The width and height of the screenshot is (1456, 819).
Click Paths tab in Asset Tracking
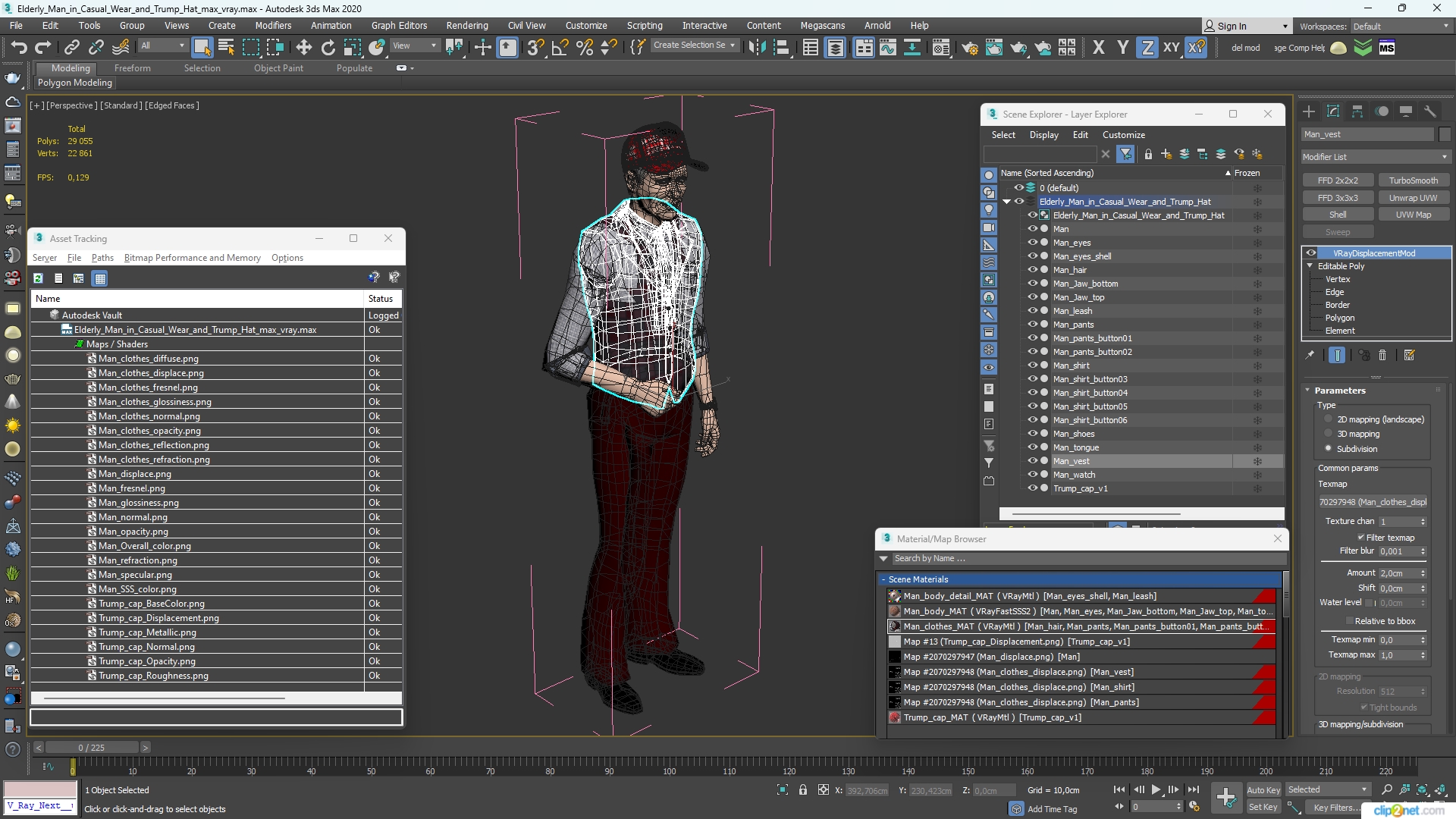coord(102,258)
